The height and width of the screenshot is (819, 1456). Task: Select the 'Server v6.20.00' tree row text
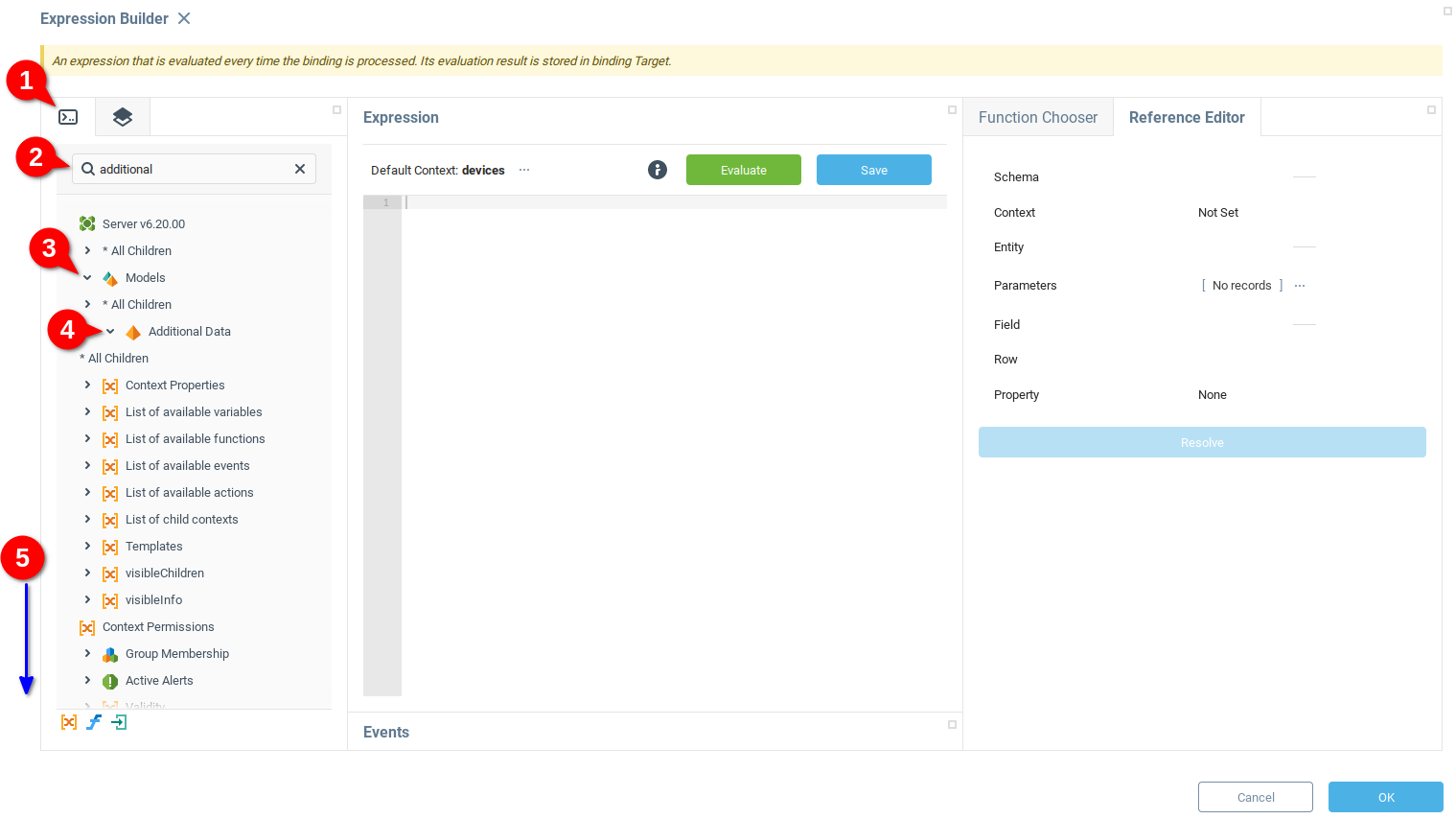pos(144,224)
